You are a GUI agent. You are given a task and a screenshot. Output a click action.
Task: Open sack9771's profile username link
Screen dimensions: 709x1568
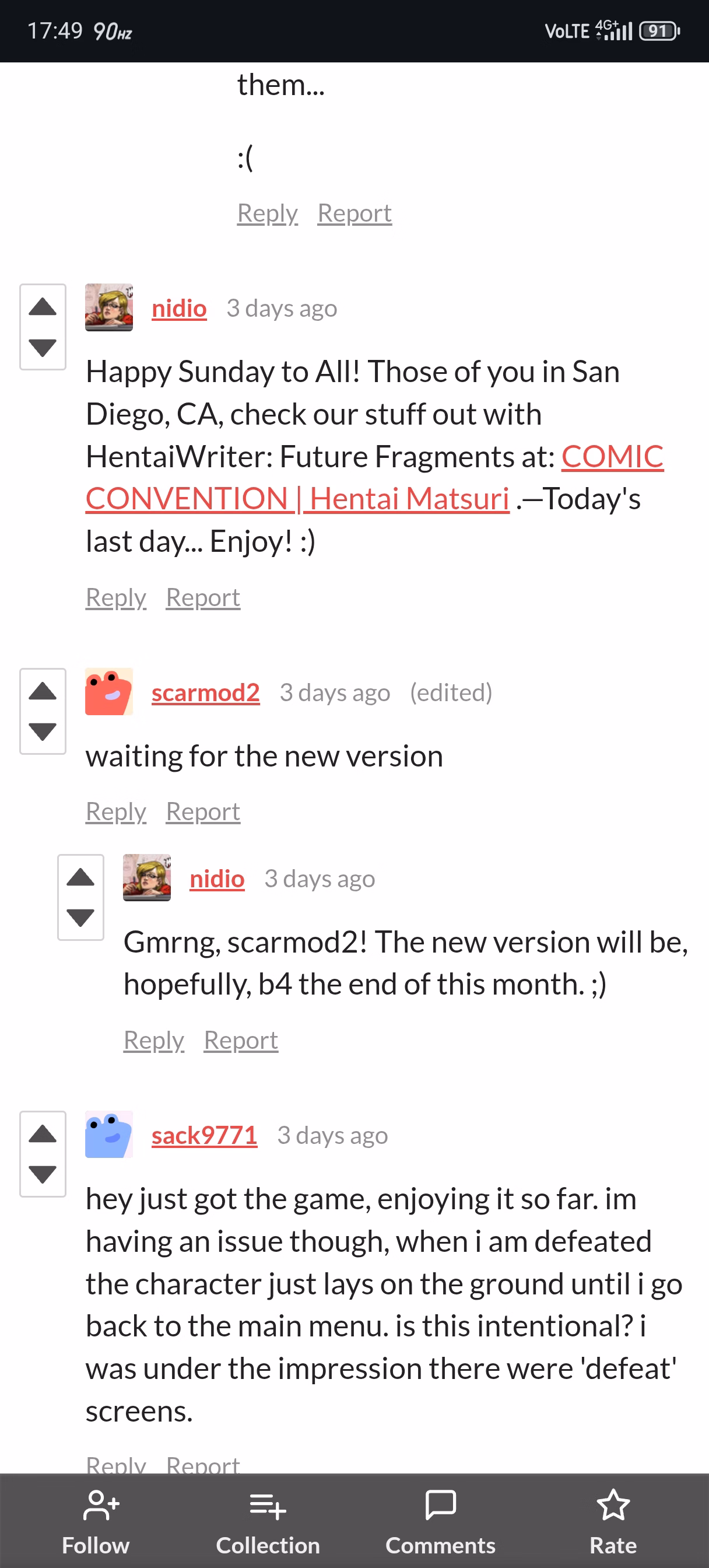(205, 1135)
